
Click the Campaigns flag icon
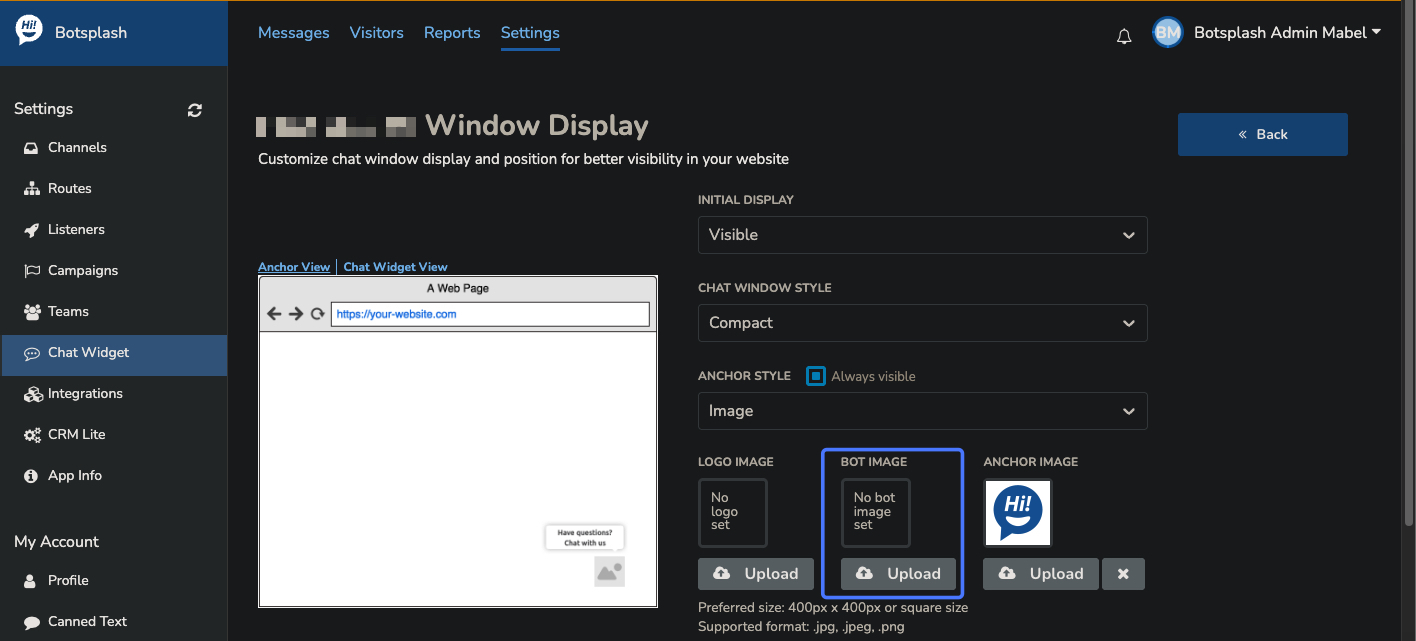pos(31,271)
